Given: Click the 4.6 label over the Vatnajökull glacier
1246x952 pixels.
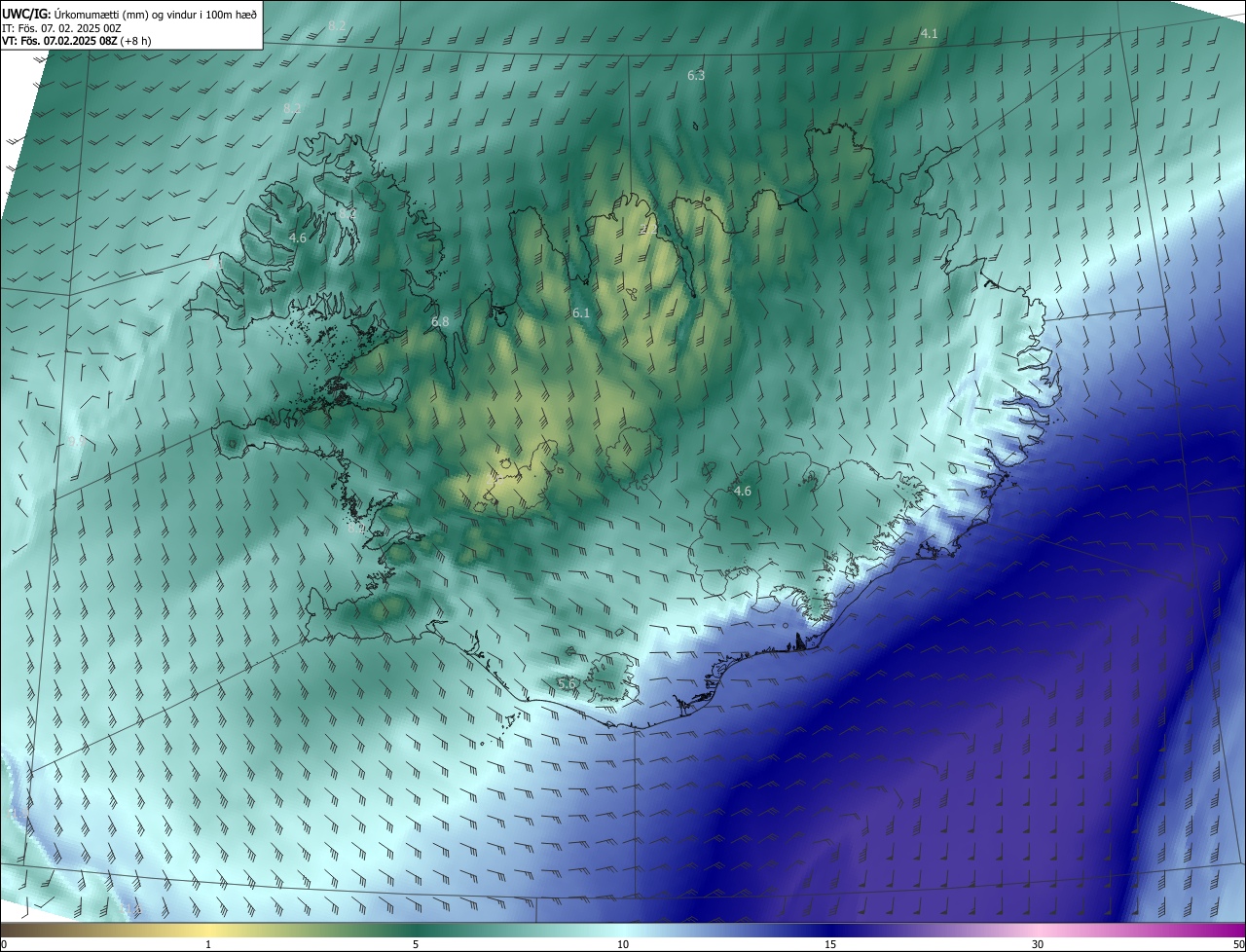Looking at the screenshot, I should pyautogui.click(x=742, y=492).
